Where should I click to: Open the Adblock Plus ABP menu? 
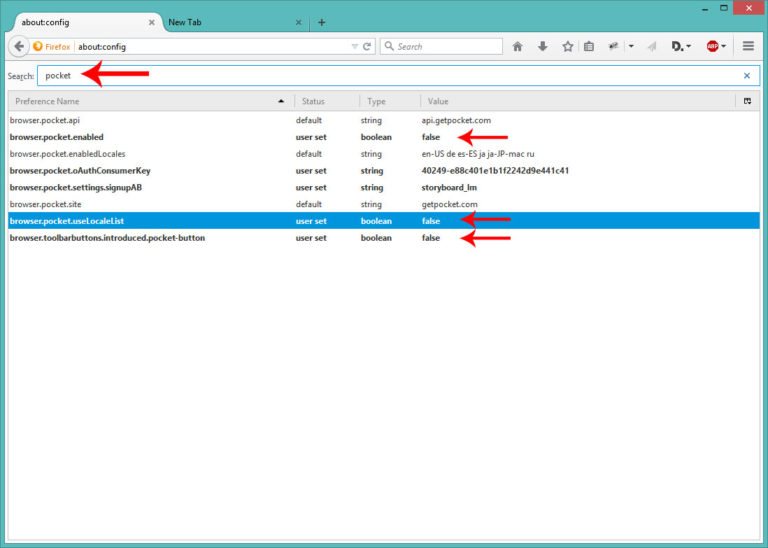[716, 47]
